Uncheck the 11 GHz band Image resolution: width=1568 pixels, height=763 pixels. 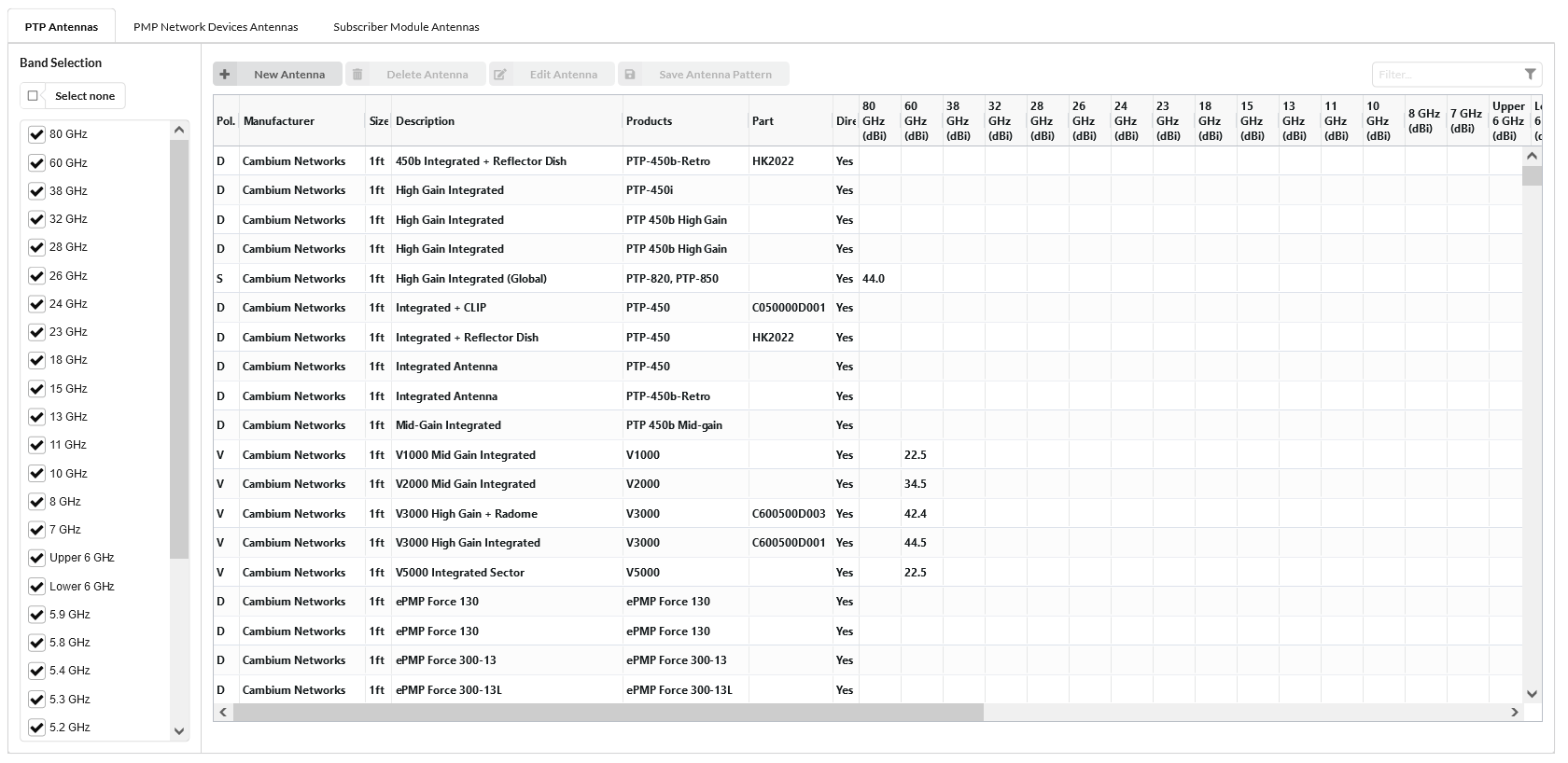36,445
